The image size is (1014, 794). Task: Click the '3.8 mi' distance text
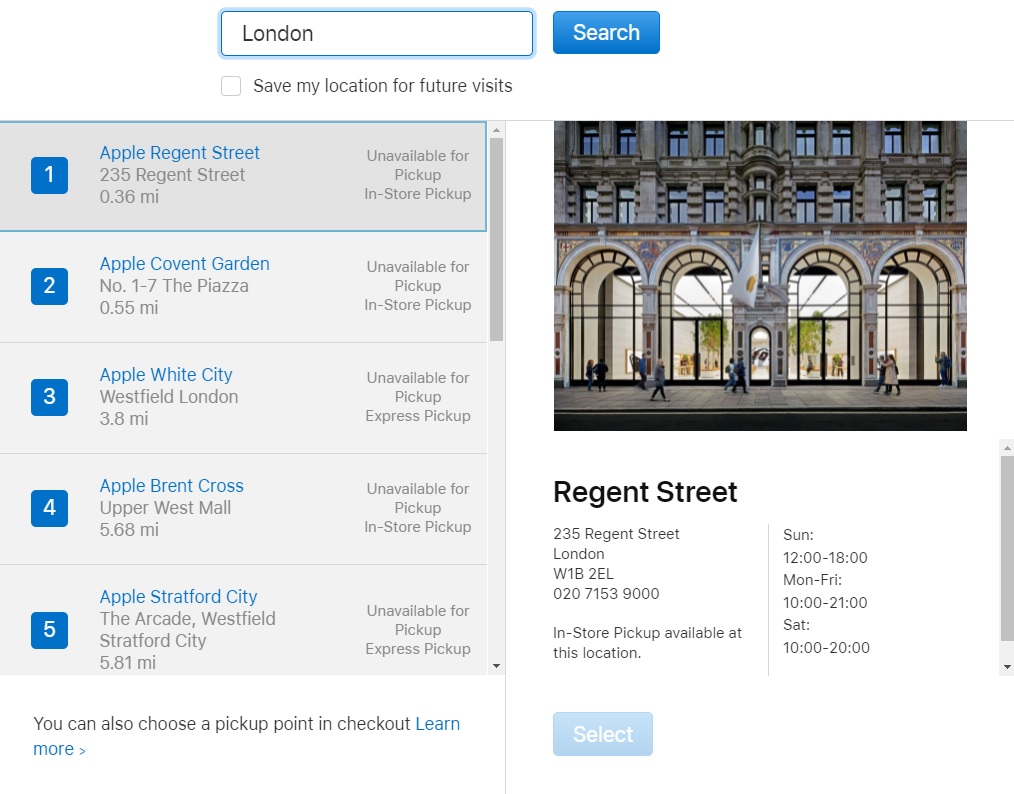pos(124,418)
